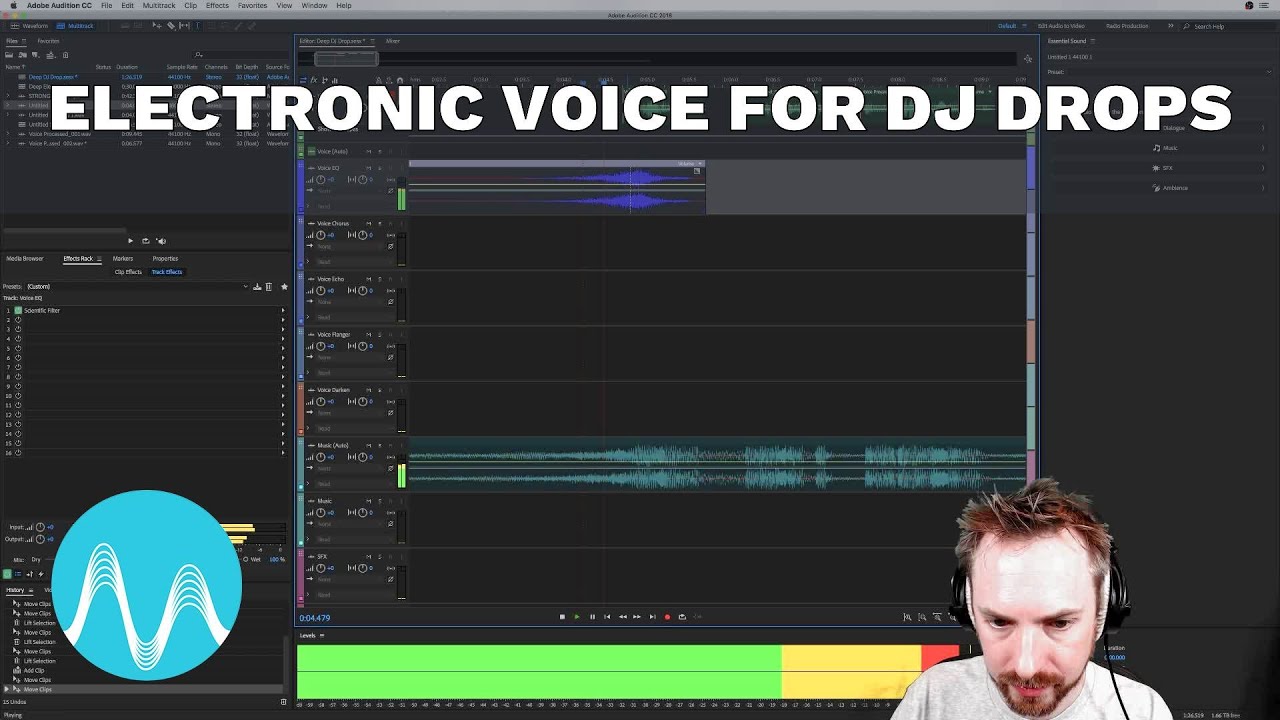Viewport: 1280px width, 720px height.
Task: Open the Properties tab
Action: click(165, 259)
